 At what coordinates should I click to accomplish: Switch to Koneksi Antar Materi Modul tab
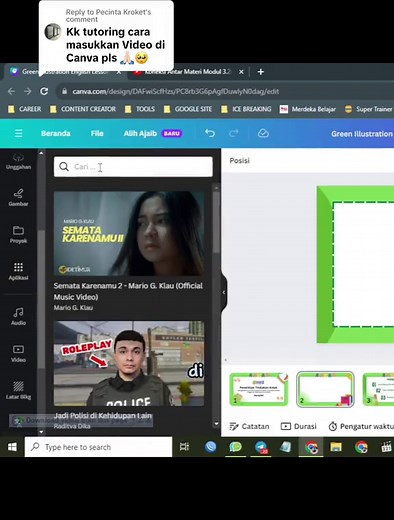(188, 72)
